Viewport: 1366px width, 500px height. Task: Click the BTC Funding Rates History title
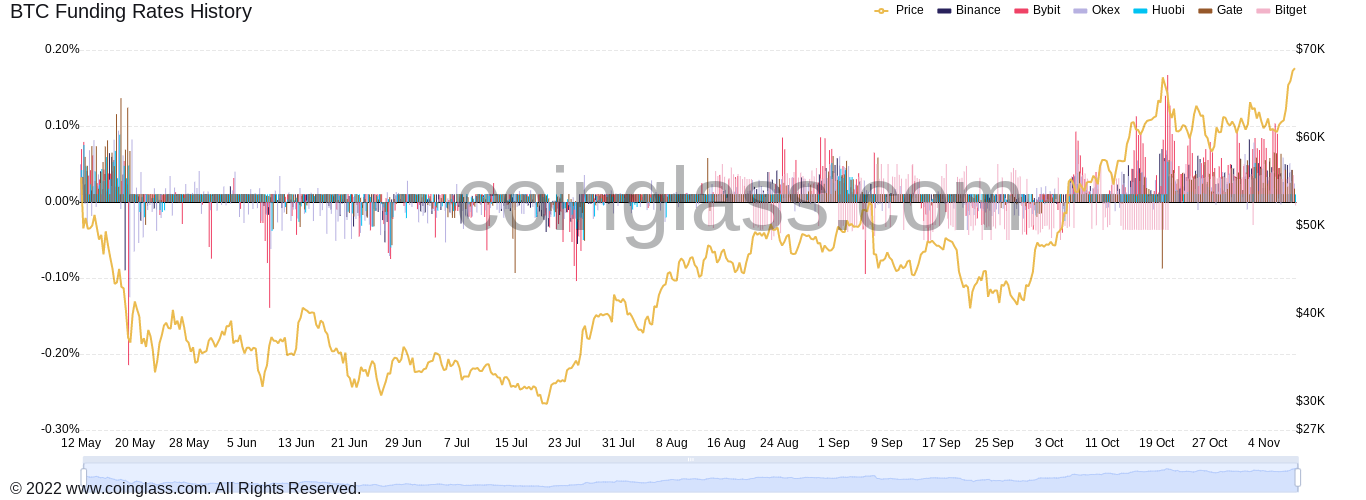tap(131, 12)
